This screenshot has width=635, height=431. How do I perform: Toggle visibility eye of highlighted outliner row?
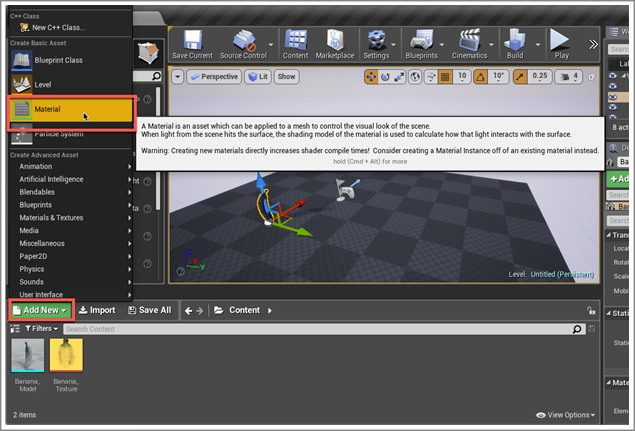[x=613, y=97]
